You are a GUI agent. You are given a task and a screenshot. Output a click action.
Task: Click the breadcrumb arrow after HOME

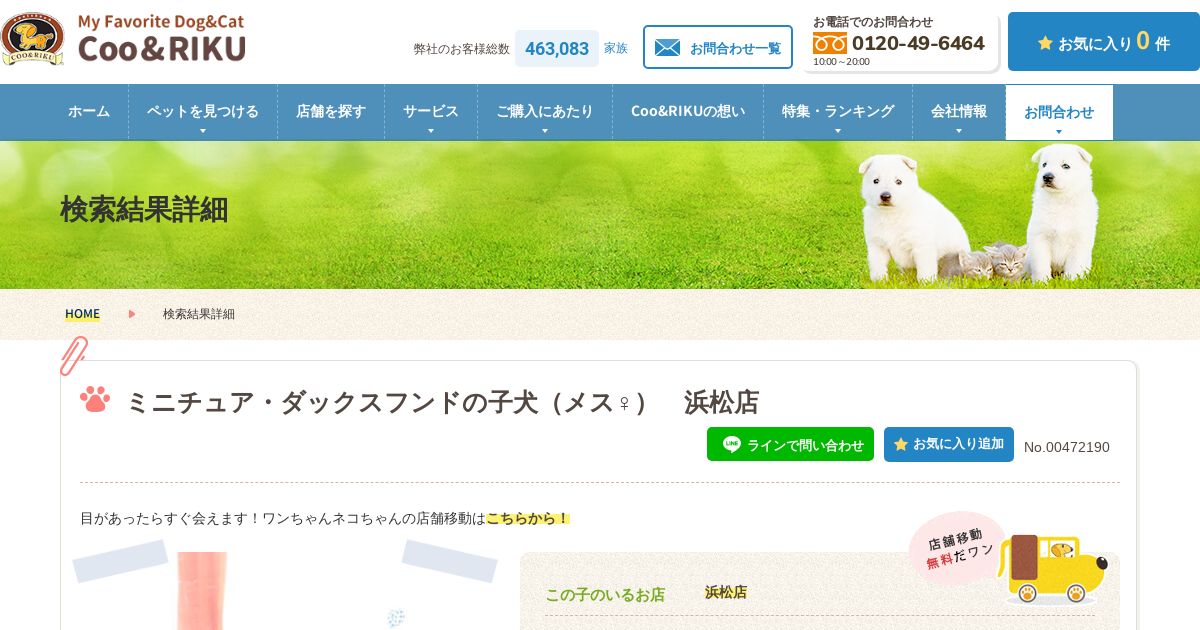click(132, 314)
